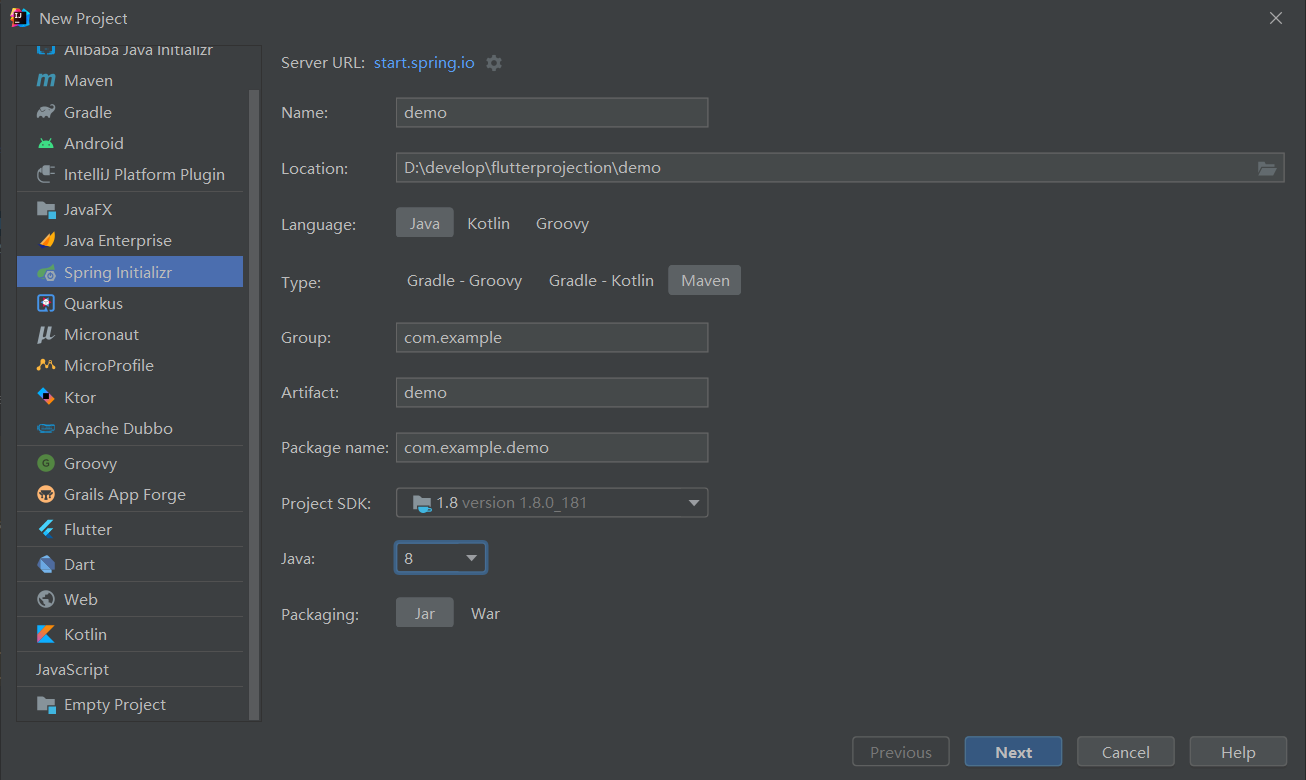Open the Java version dropdown
Screen dimensions: 1306x780
tap(441, 558)
